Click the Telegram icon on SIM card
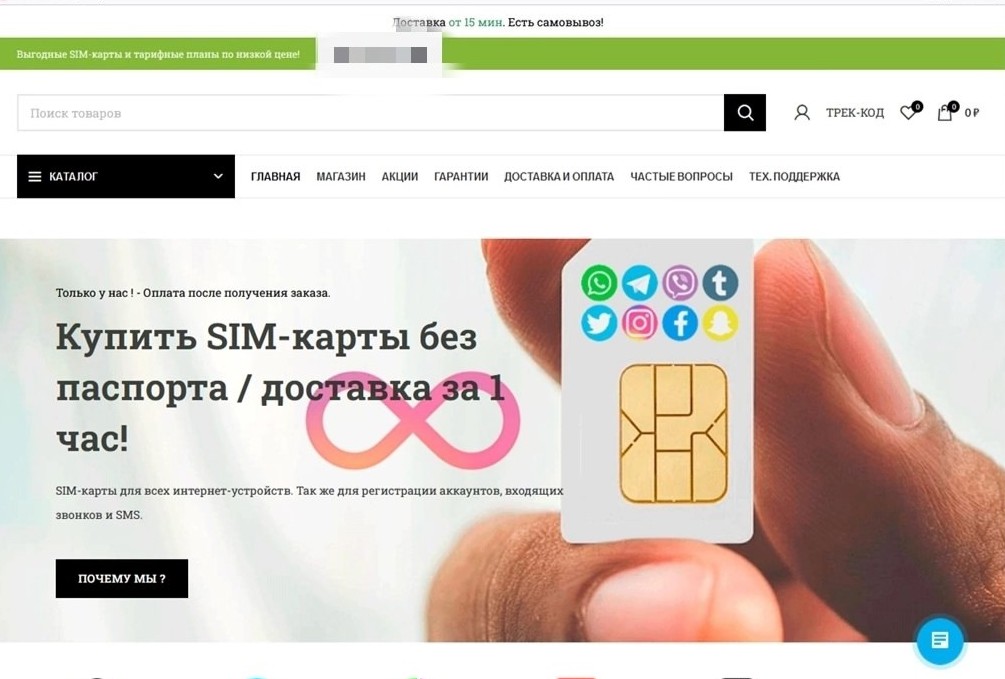 point(639,283)
